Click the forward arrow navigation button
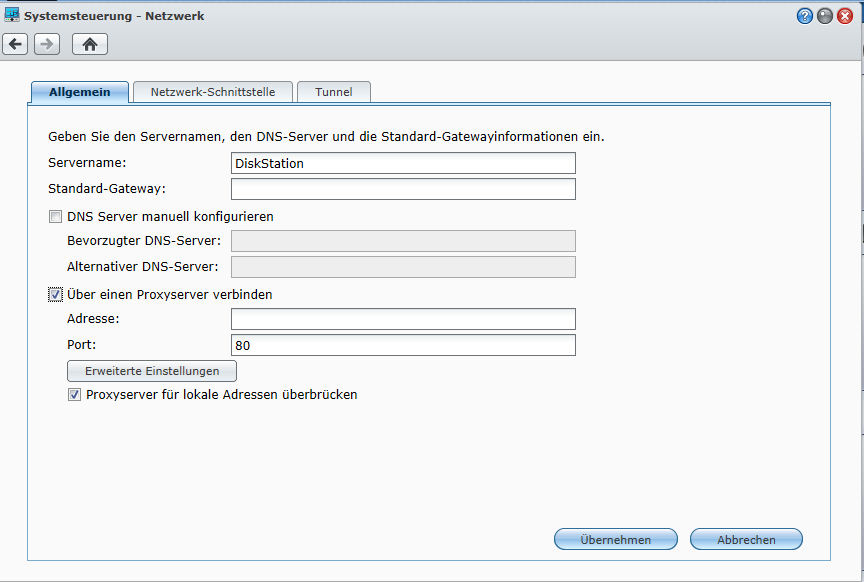Screen dimensions: 864x582 47,44
